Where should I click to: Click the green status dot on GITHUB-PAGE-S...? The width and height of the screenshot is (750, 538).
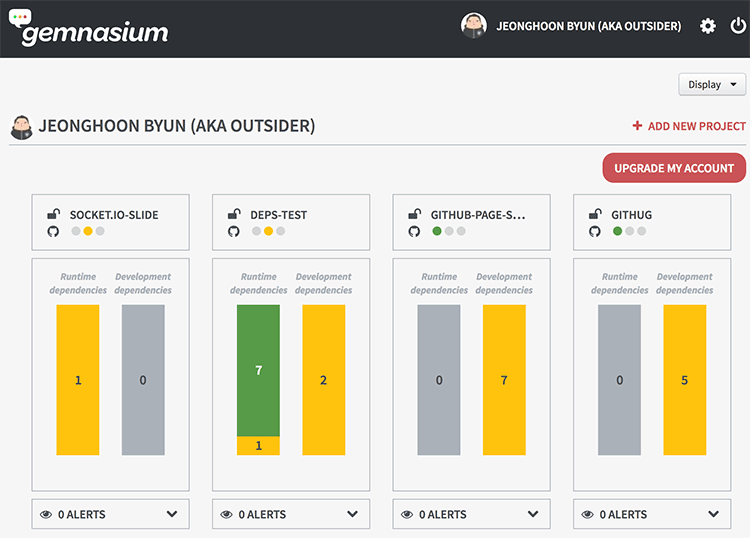click(437, 231)
